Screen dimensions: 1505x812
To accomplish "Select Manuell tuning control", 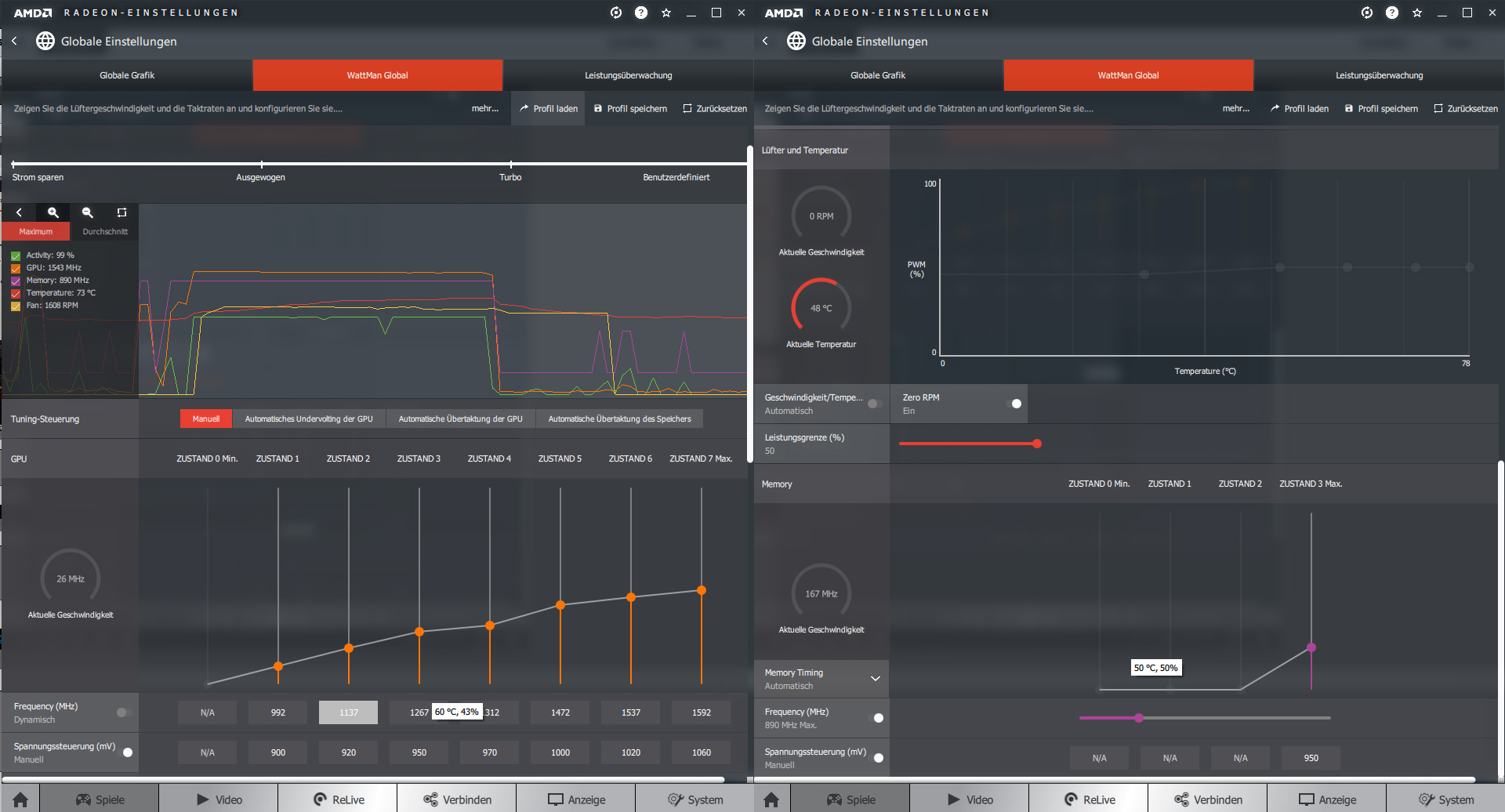I will click(206, 419).
